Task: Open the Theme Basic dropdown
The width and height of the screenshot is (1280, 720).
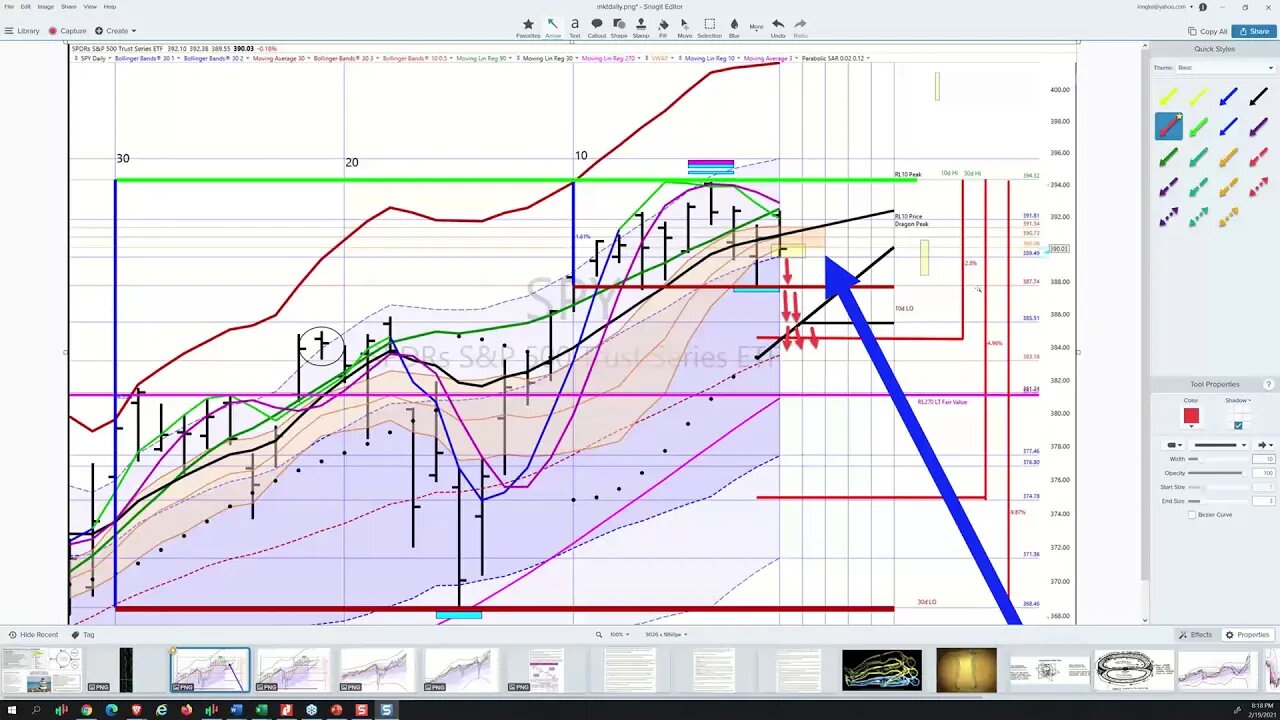Action: coord(1226,68)
